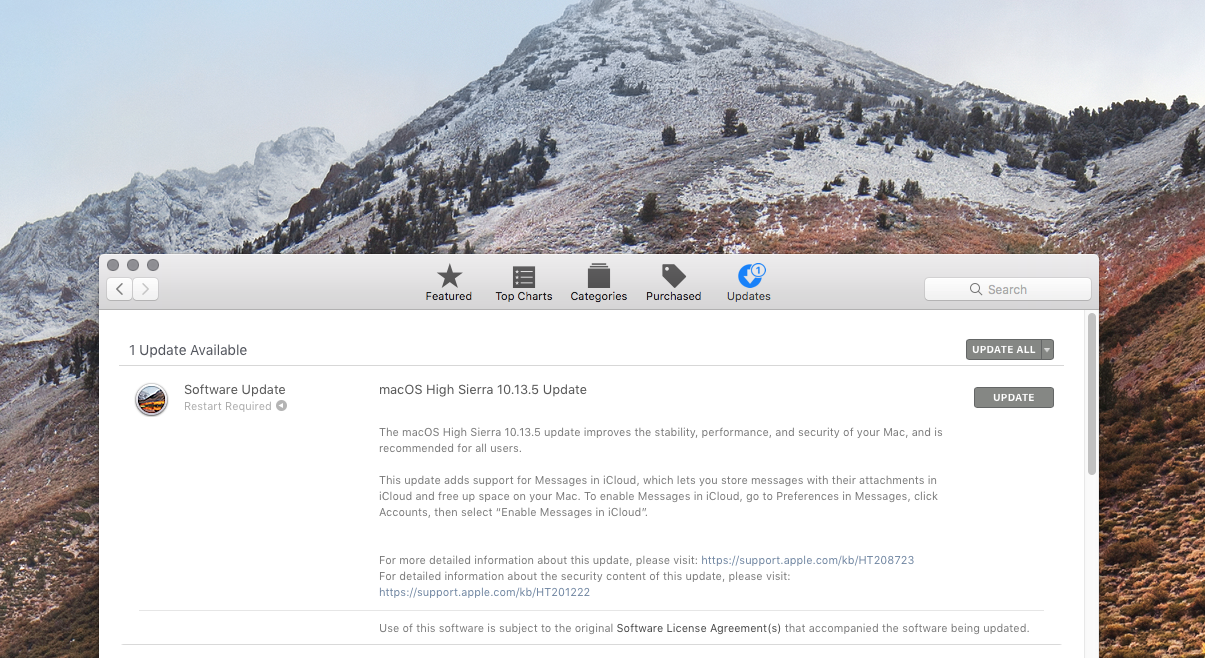
Task: Open the Updates tab with badge
Action: 749,283
